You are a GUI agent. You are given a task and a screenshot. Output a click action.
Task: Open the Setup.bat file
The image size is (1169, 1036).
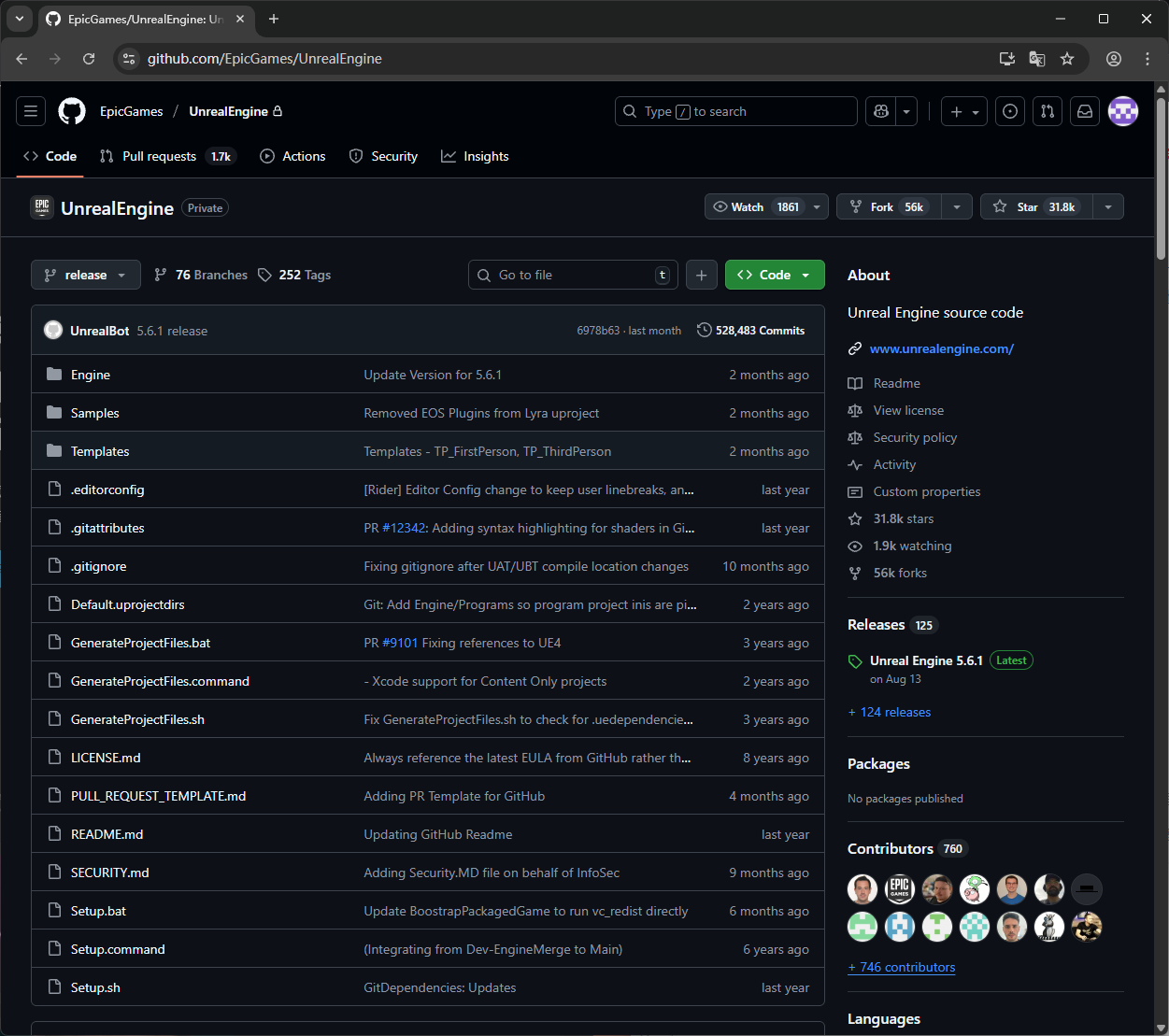98,911
